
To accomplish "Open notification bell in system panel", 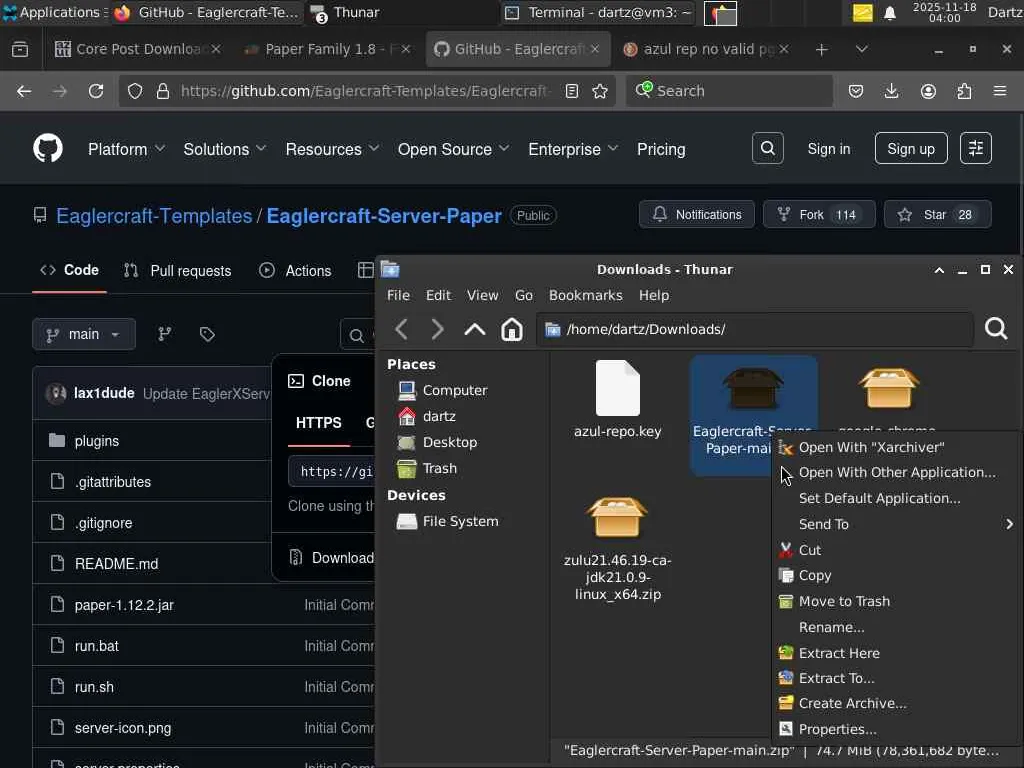I will coord(889,13).
